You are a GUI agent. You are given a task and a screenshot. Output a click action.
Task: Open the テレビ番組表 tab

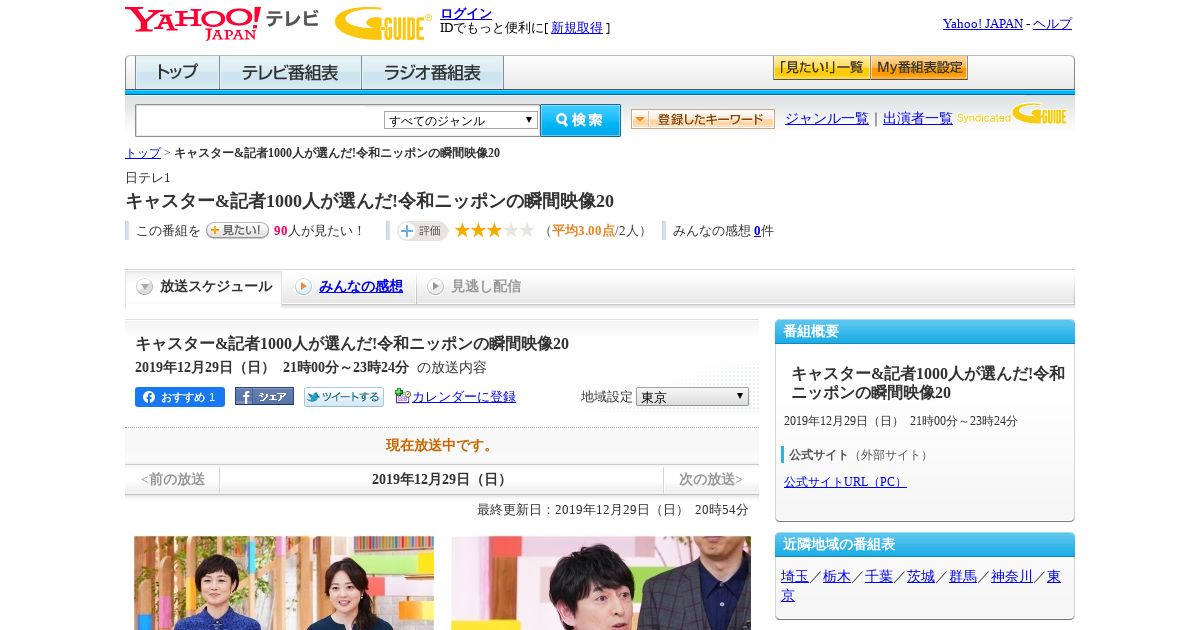[x=290, y=73]
